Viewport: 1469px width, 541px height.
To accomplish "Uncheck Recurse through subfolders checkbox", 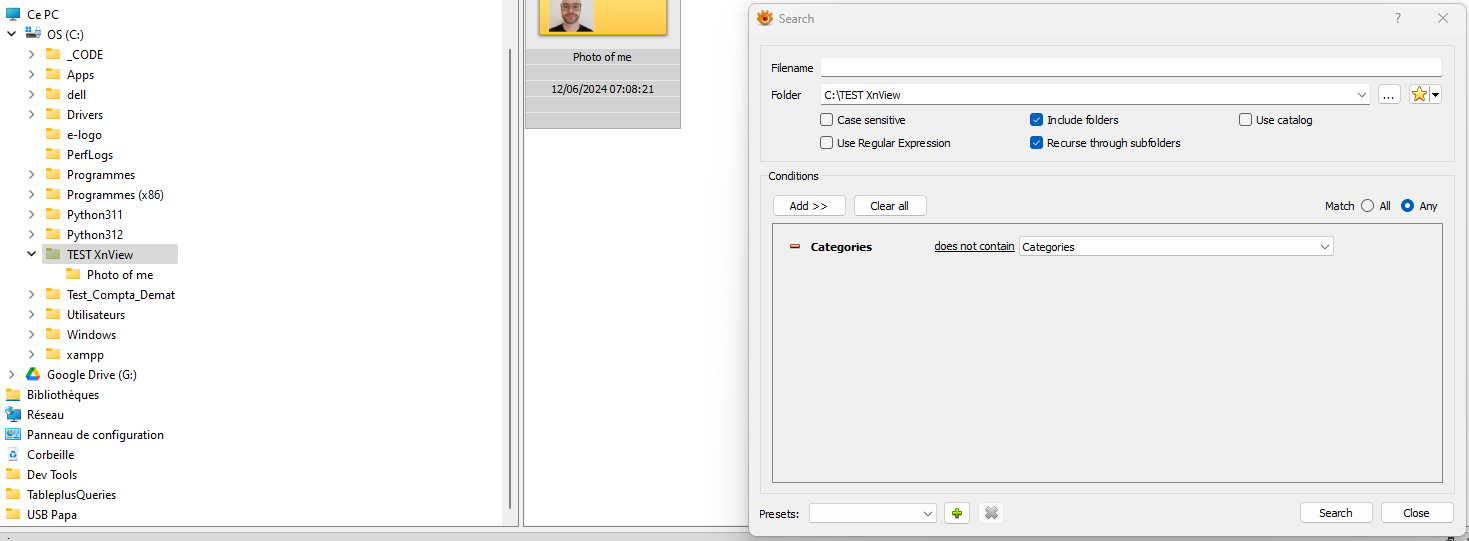I will 1036,143.
